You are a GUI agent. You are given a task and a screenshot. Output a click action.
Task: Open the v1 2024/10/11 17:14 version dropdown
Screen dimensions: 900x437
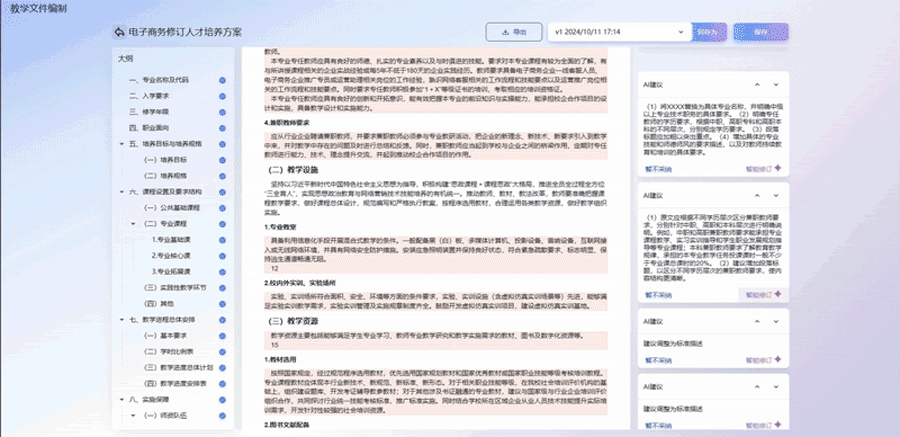[619, 32]
